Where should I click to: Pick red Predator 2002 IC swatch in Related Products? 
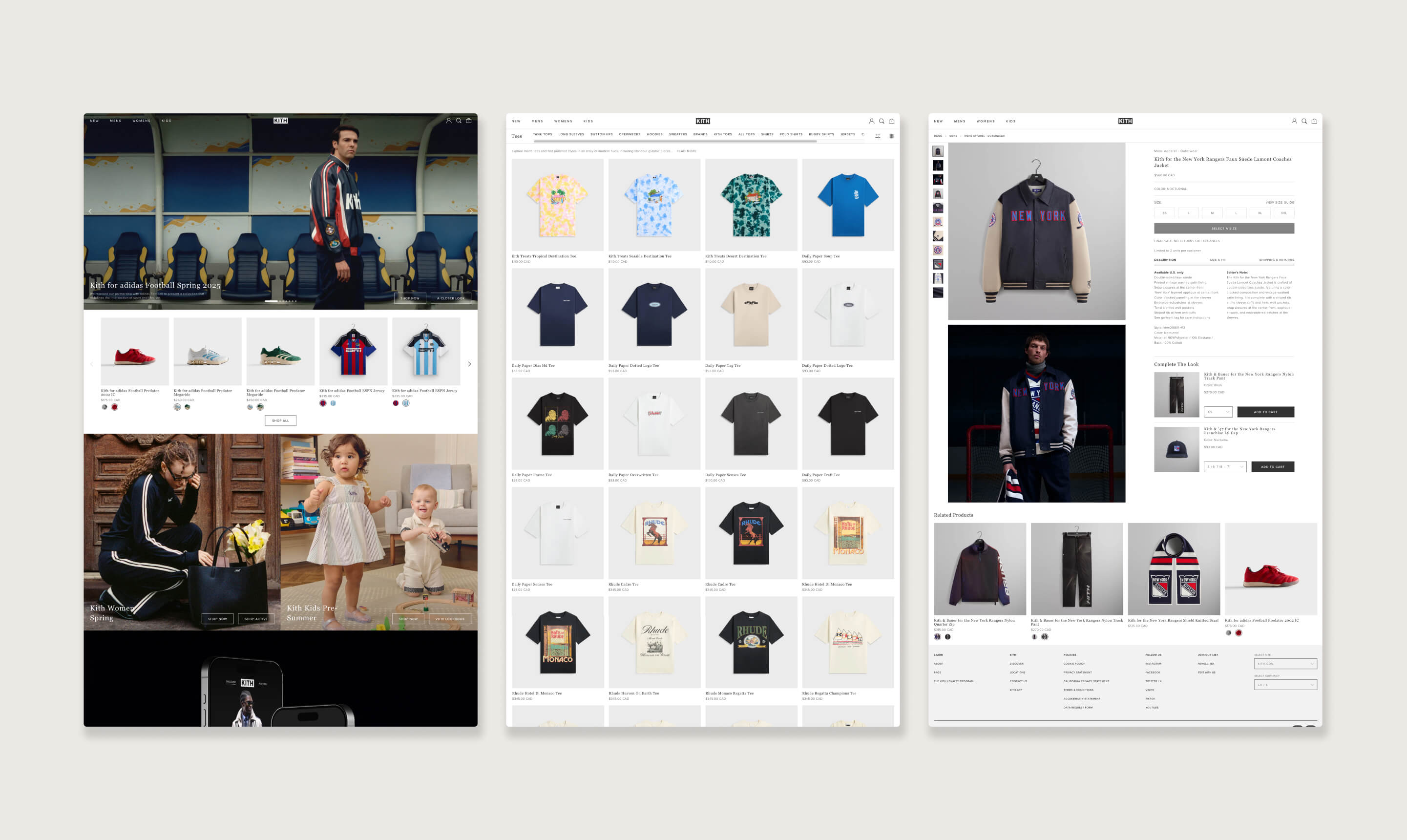(x=1239, y=633)
